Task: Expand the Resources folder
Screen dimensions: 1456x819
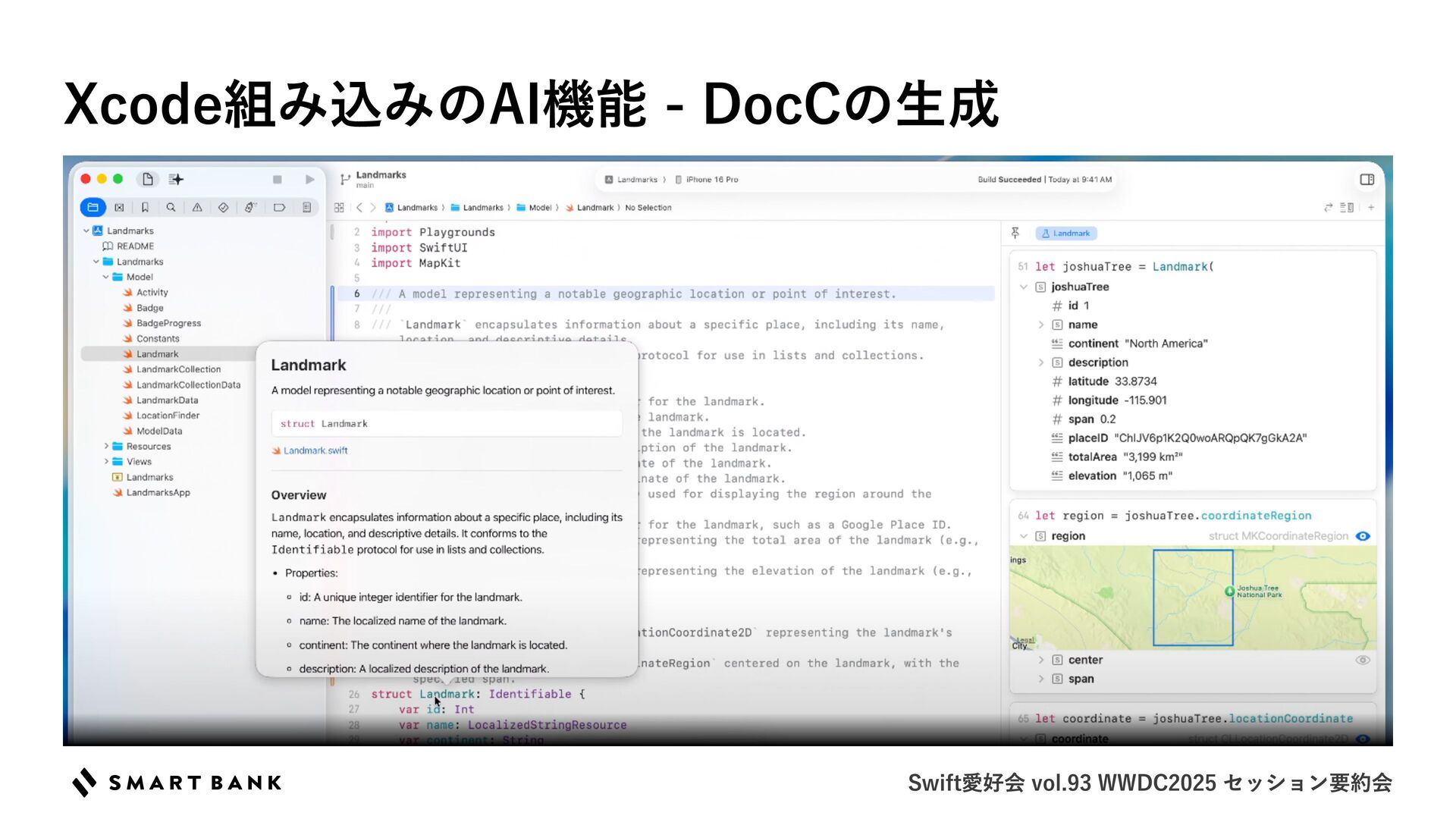Action: pos(106,446)
